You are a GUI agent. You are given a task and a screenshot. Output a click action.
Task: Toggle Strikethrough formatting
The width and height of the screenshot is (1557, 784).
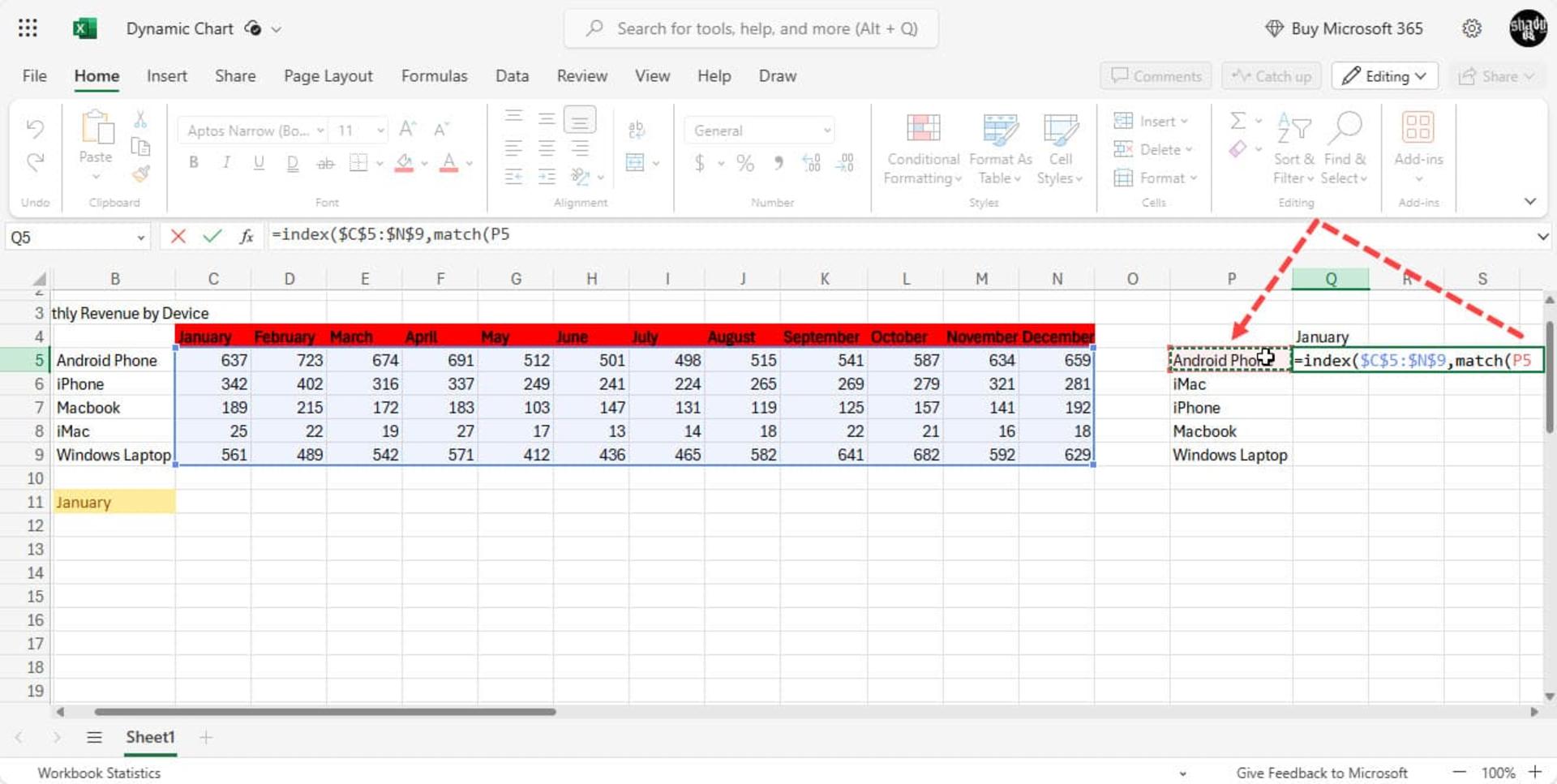(325, 163)
